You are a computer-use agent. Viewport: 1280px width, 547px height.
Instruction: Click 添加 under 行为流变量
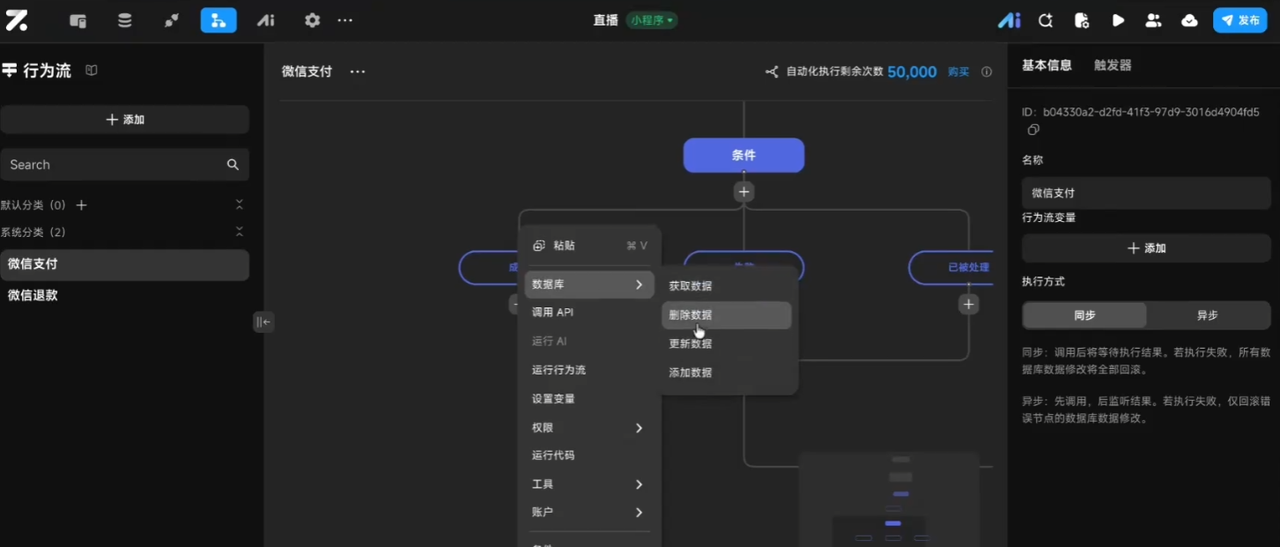click(x=1146, y=248)
